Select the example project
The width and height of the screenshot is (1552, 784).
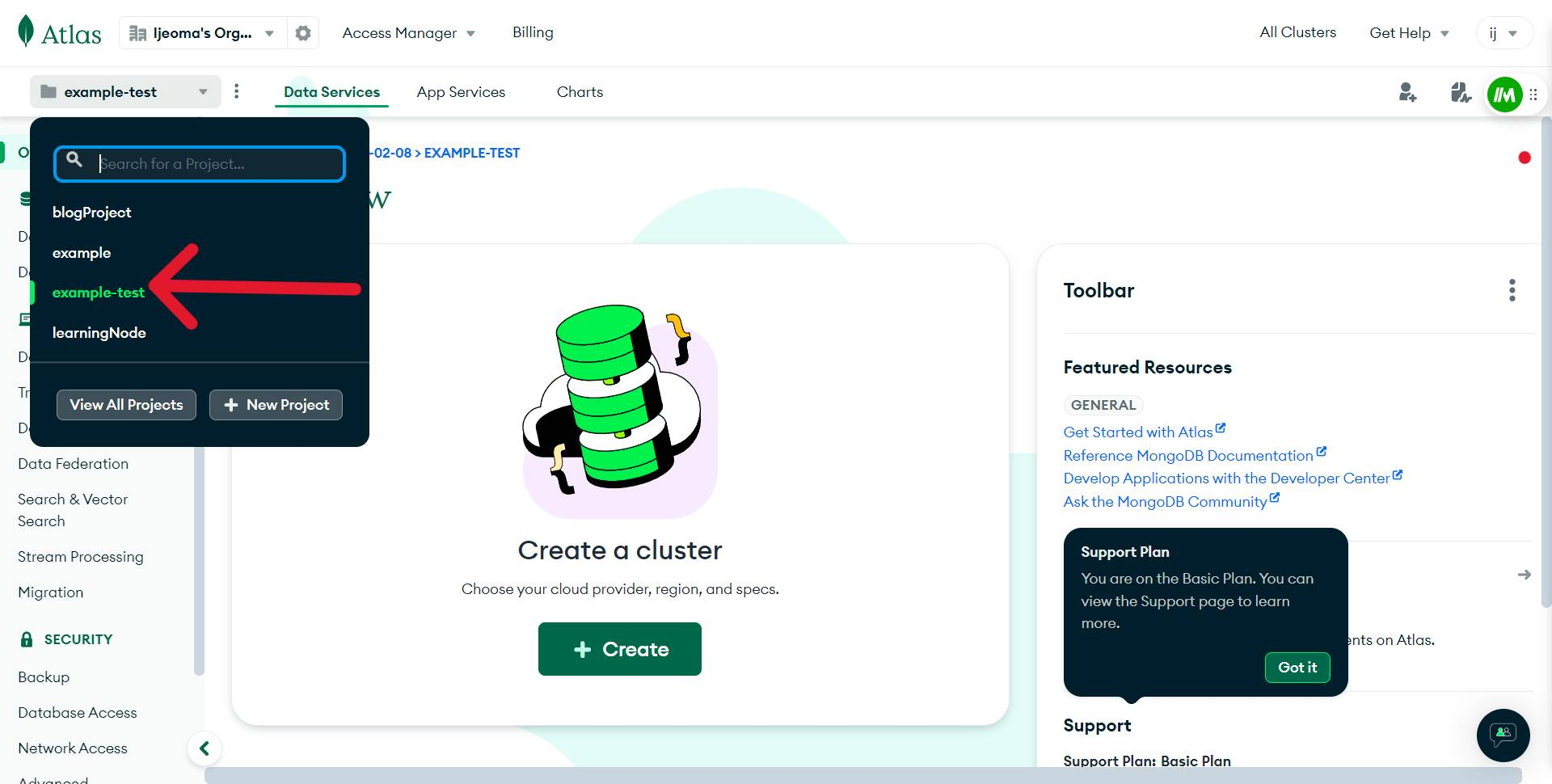point(82,253)
